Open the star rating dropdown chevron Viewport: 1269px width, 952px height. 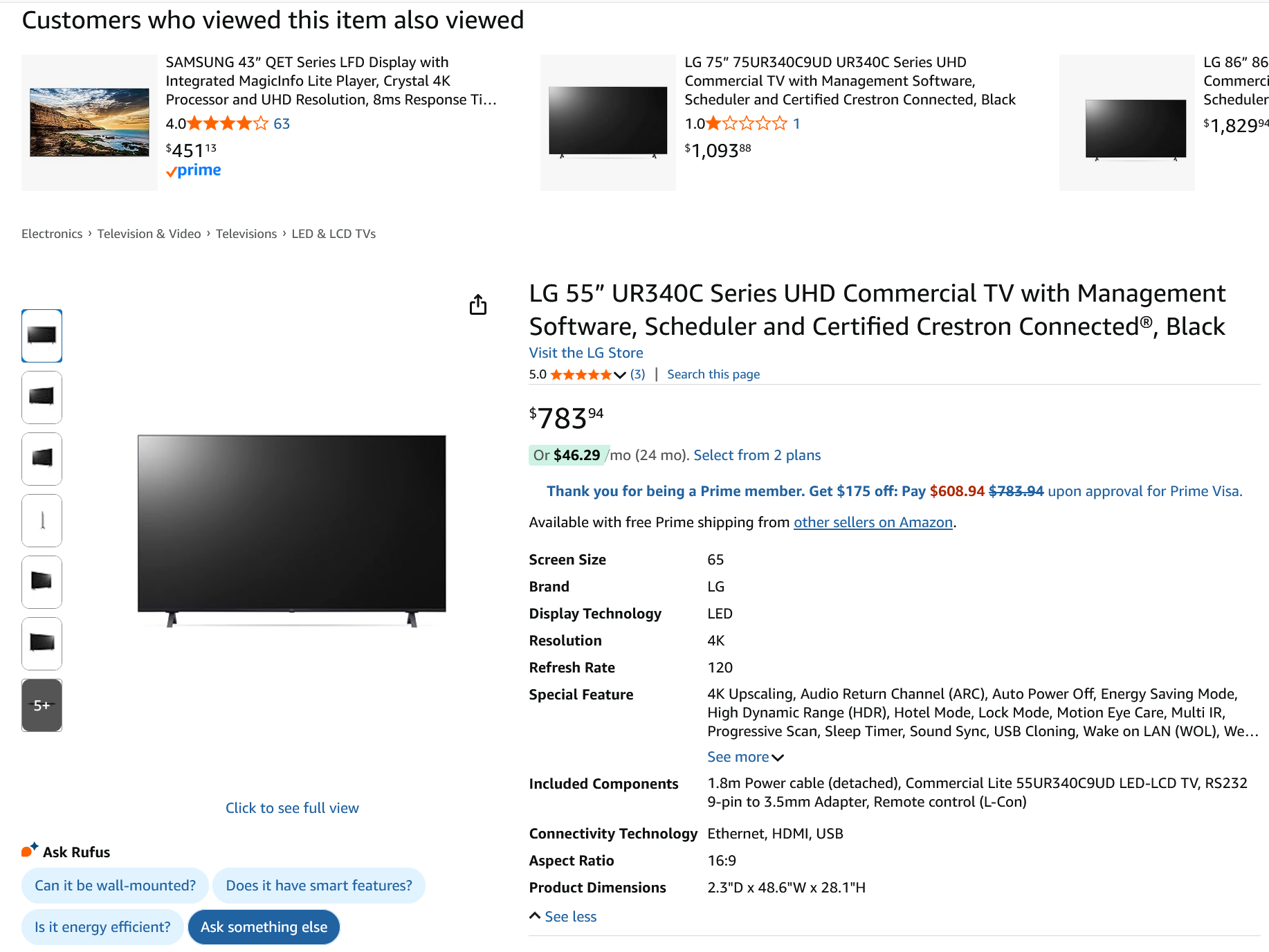point(620,375)
